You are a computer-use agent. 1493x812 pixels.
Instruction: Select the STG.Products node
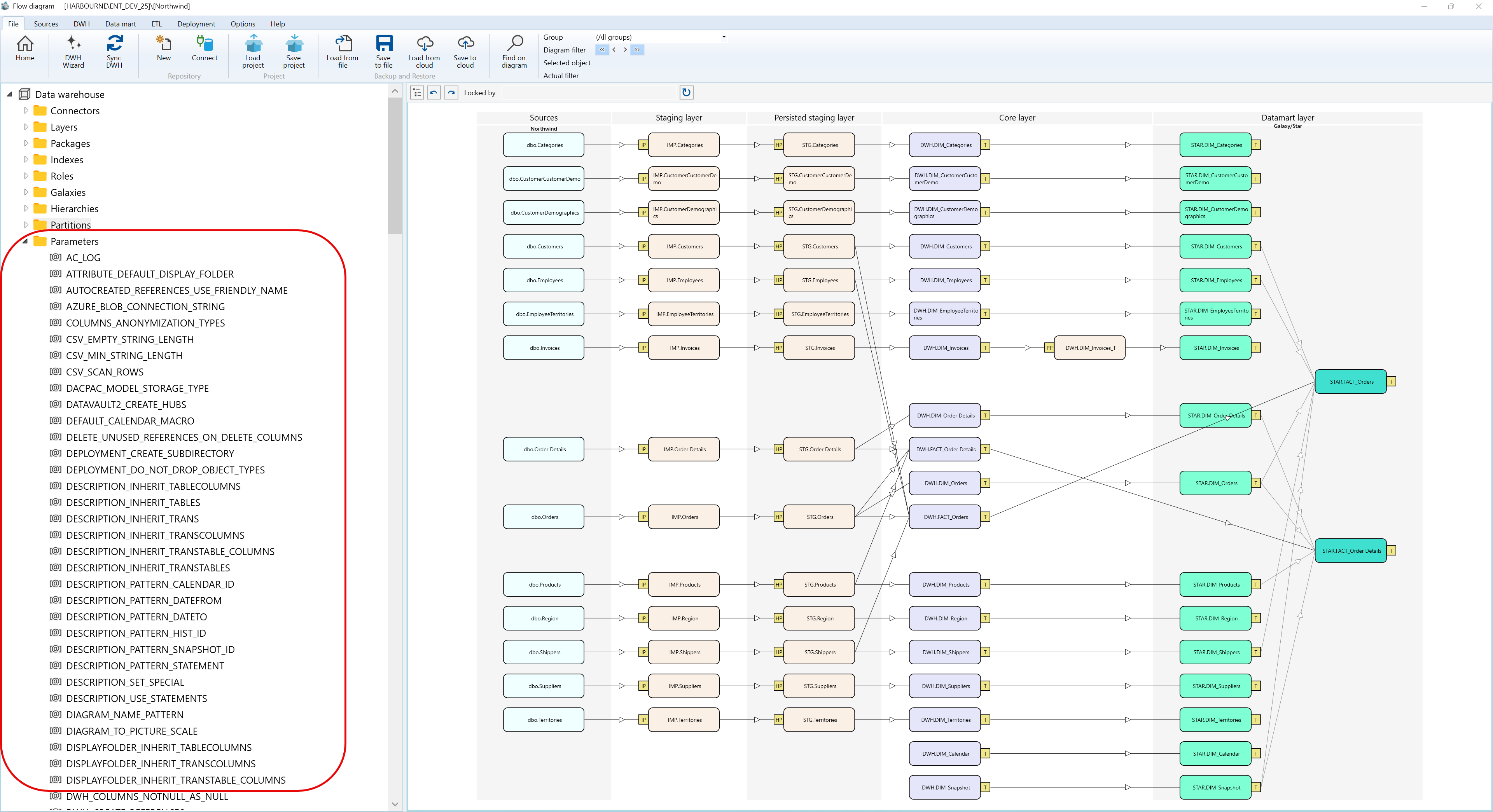pyautogui.click(x=820, y=584)
